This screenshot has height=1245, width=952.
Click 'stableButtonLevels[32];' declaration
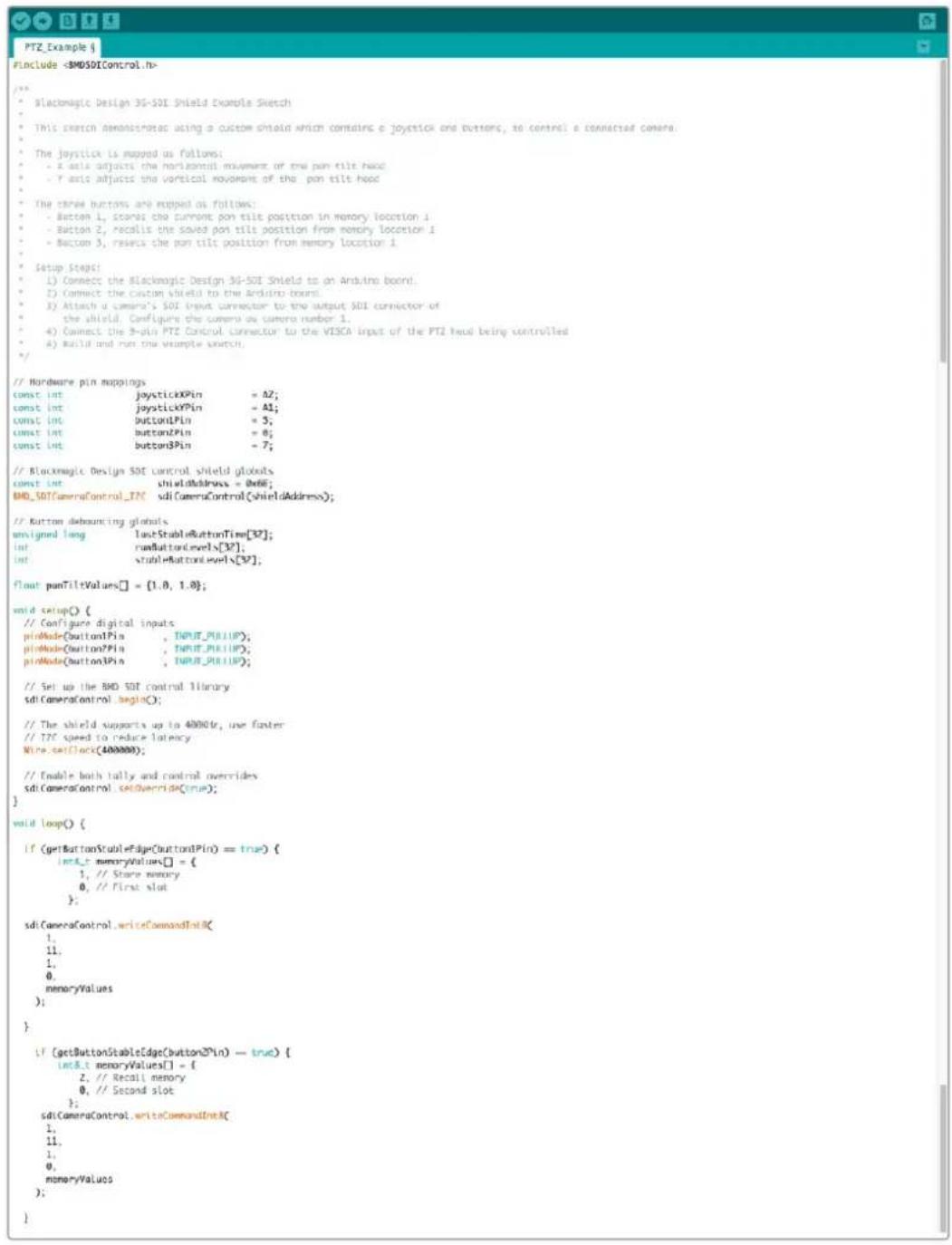click(198, 560)
